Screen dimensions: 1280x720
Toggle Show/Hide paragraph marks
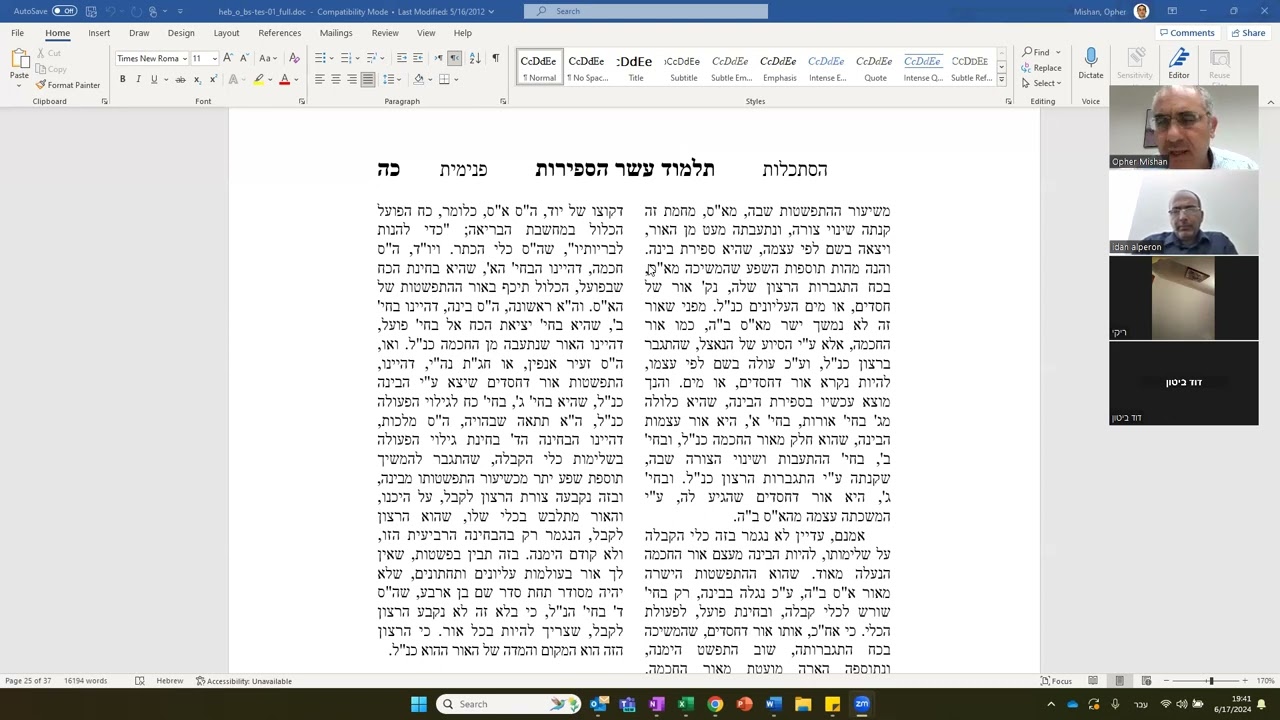pyautogui.click(x=495, y=58)
